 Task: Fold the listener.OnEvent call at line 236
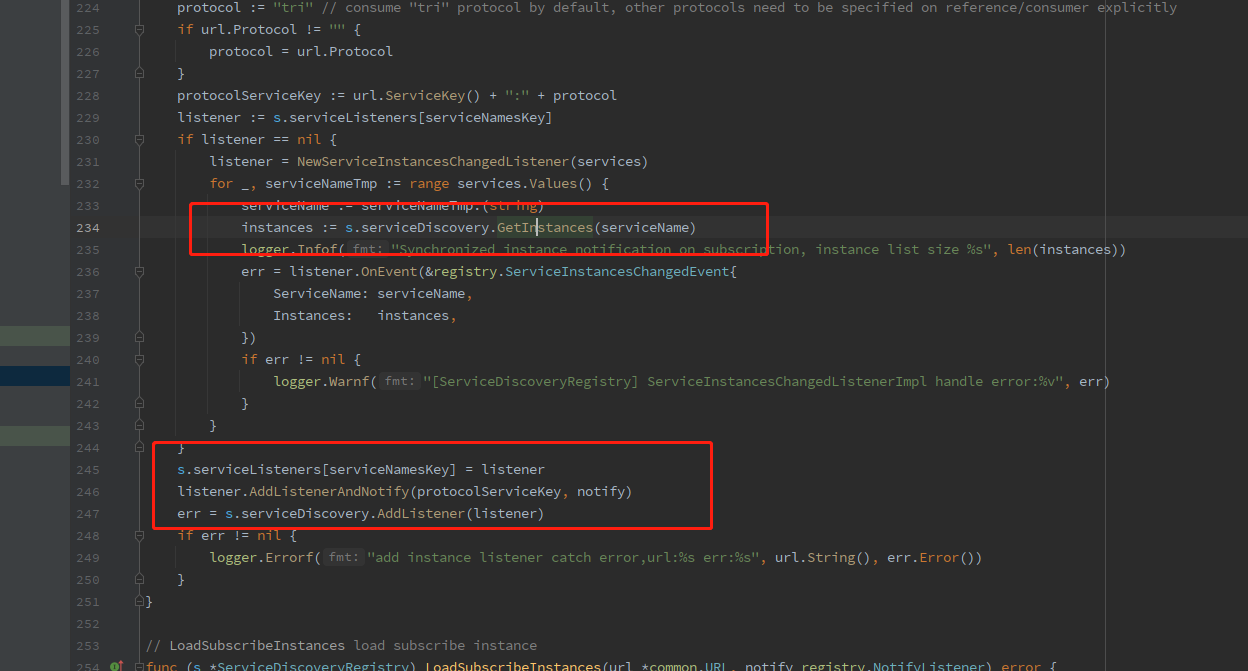(x=140, y=272)
